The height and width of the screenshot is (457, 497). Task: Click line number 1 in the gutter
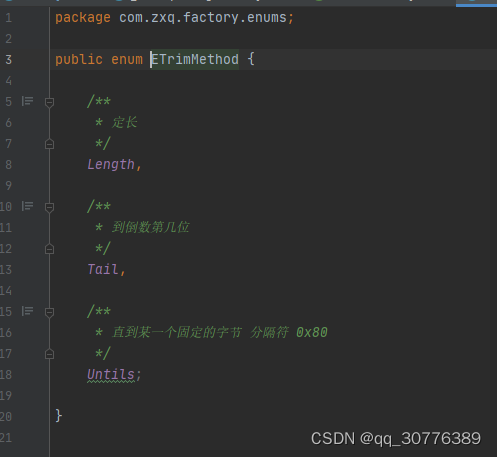tap(9, 18)
